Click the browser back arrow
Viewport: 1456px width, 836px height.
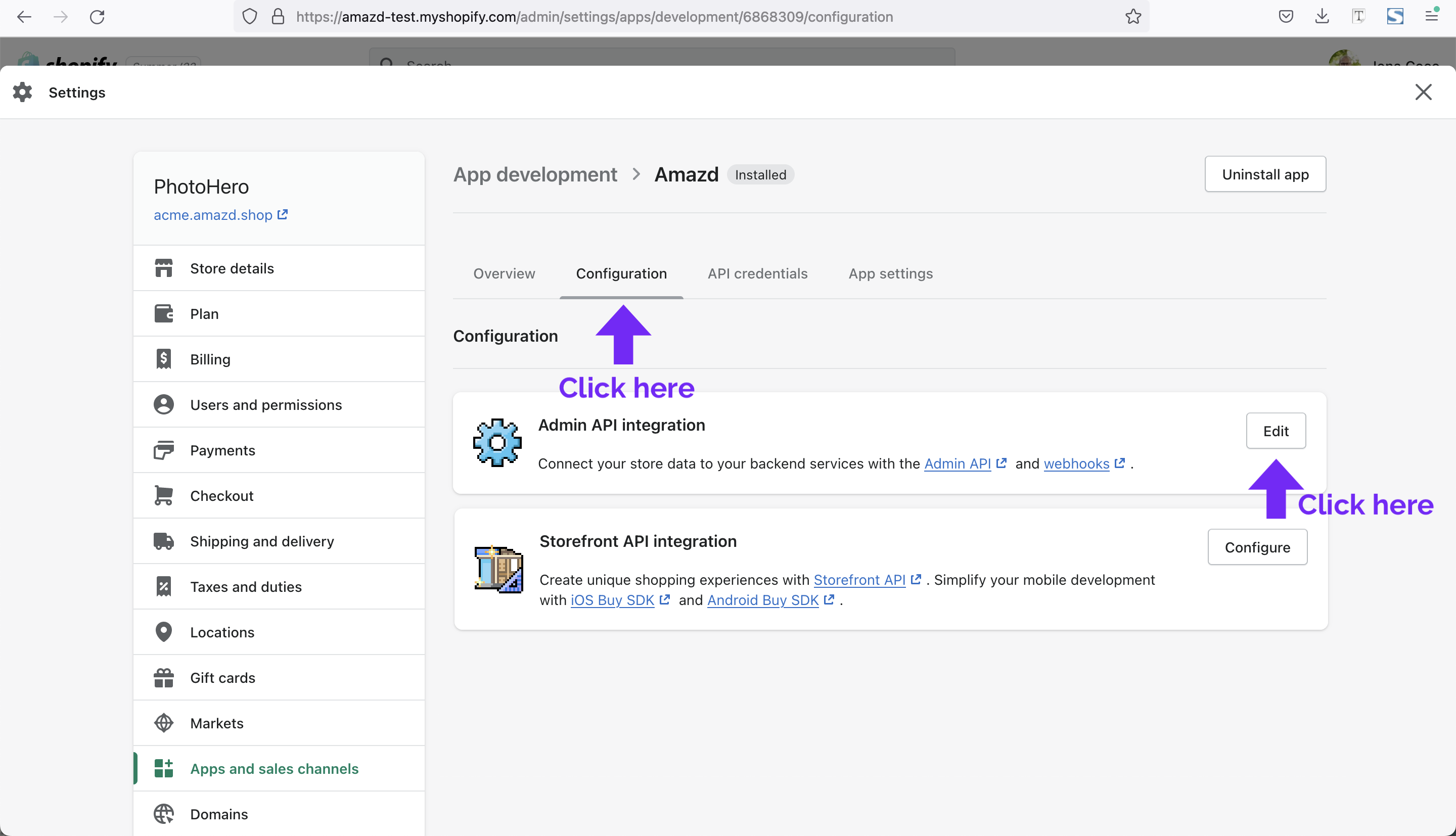tap(24, 17)
